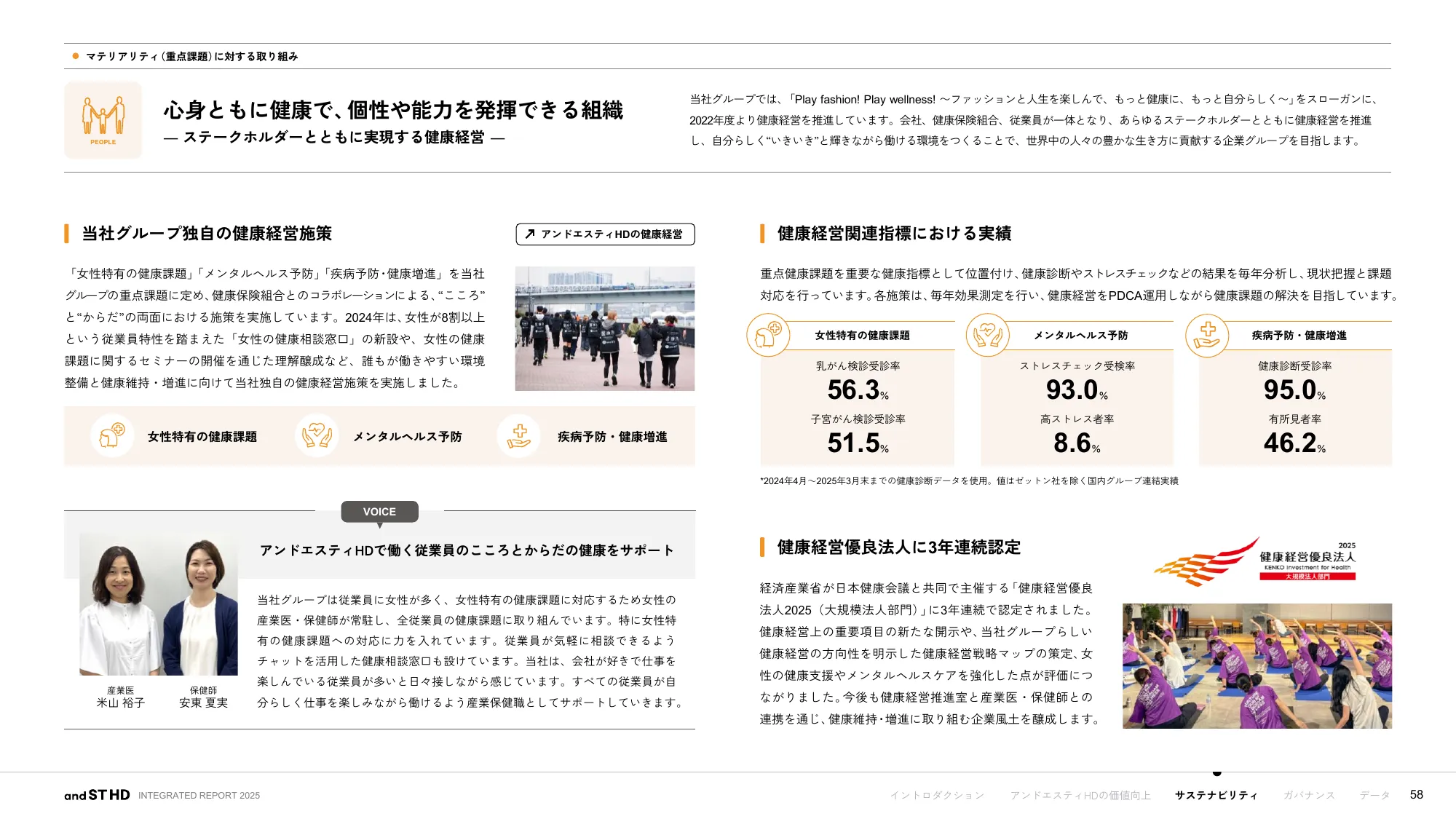
Task: Select the PEOPLE materiality icon
Action: [104, 119]
